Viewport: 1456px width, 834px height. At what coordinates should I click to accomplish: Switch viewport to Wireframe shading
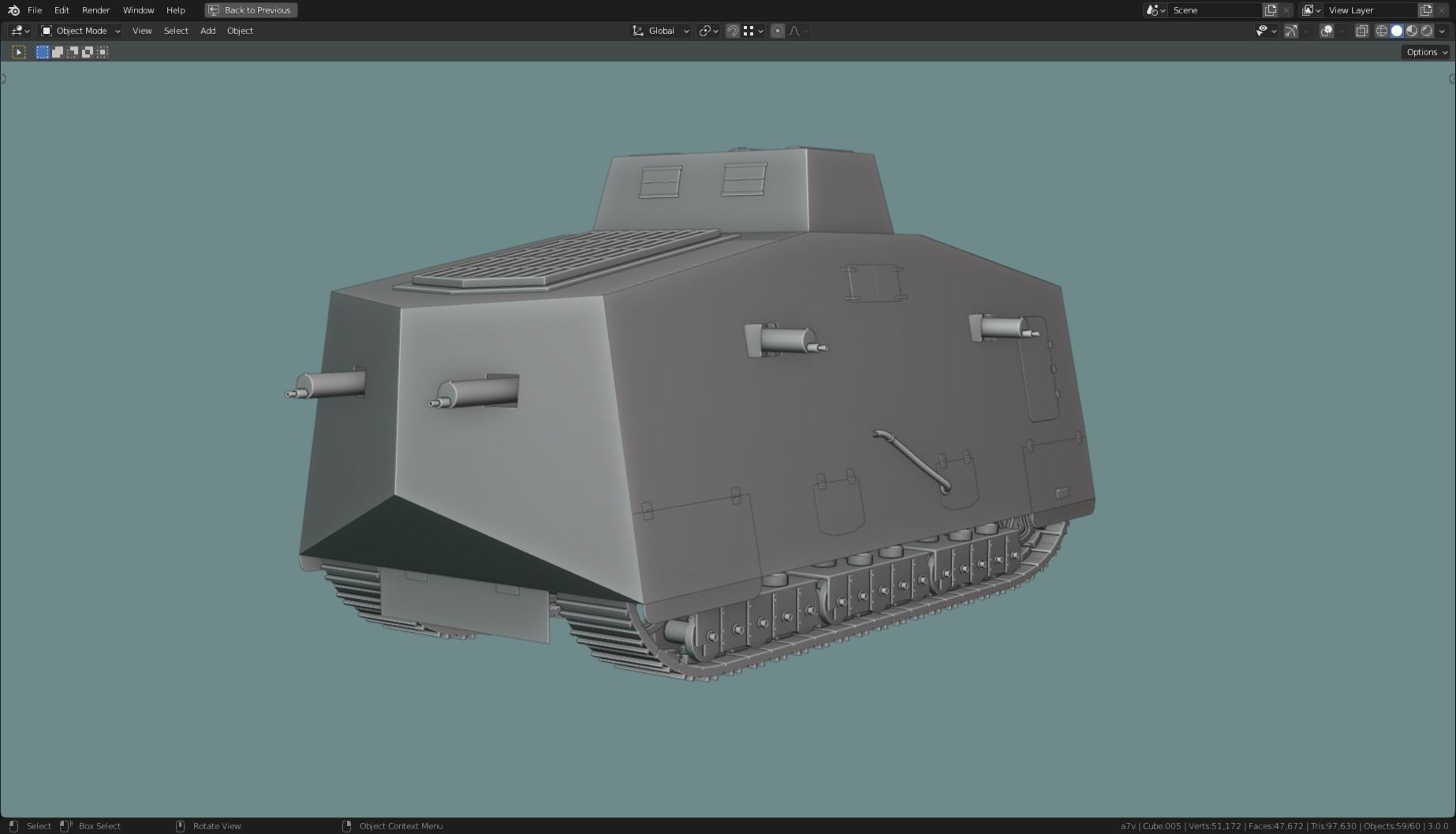pos(1382,31)
